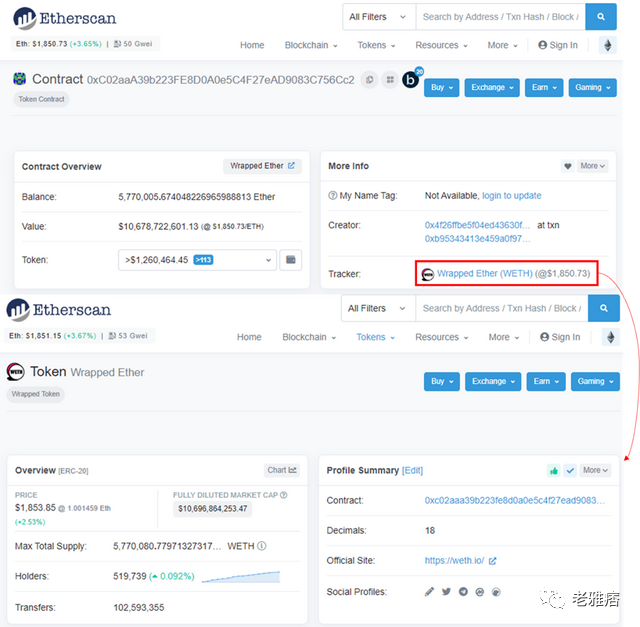Open More menu in Token page navigation

(x=504, y=337)
